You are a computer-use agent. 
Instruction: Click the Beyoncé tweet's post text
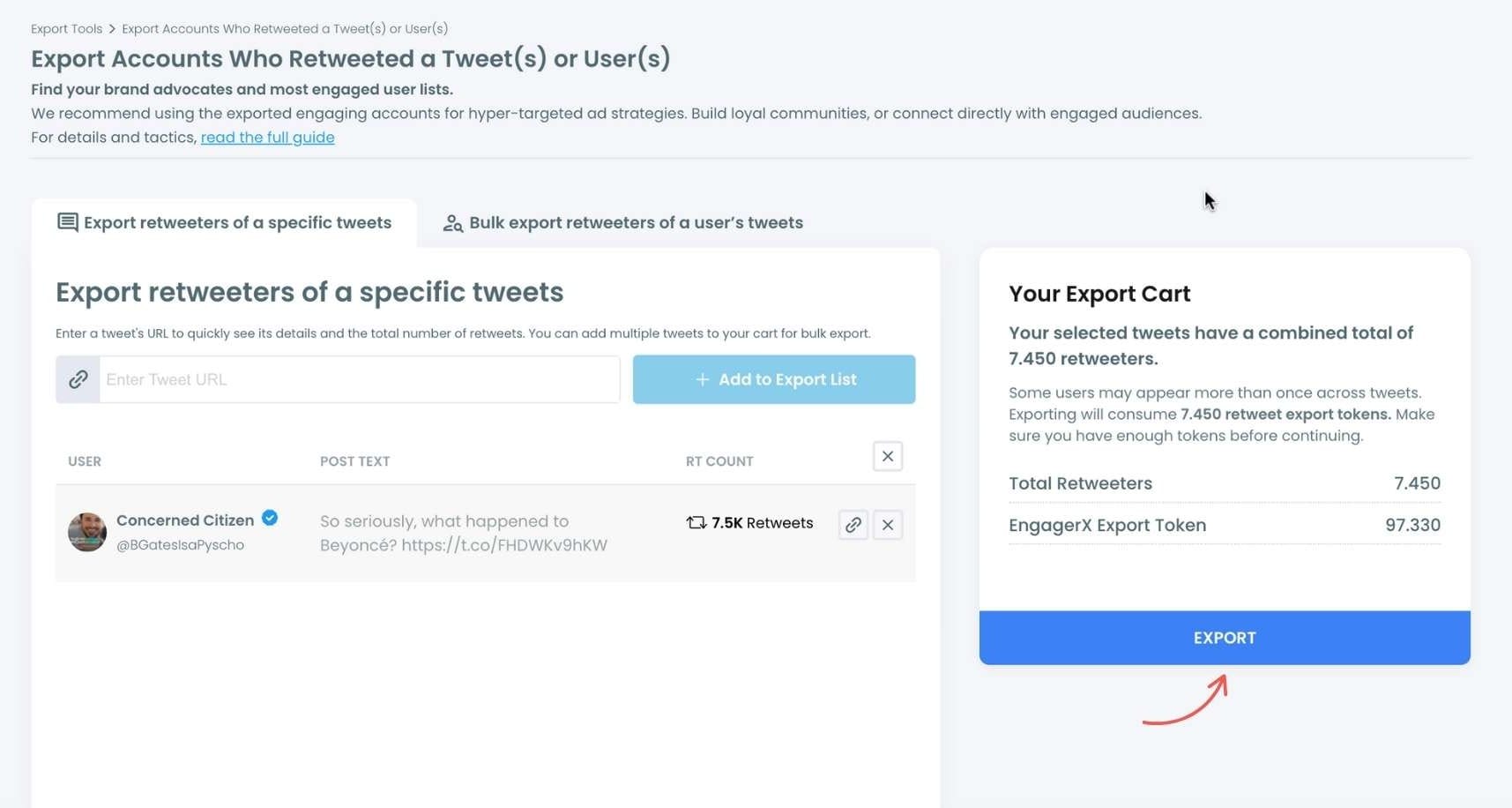pyautogui.click(x=463, y=533)
